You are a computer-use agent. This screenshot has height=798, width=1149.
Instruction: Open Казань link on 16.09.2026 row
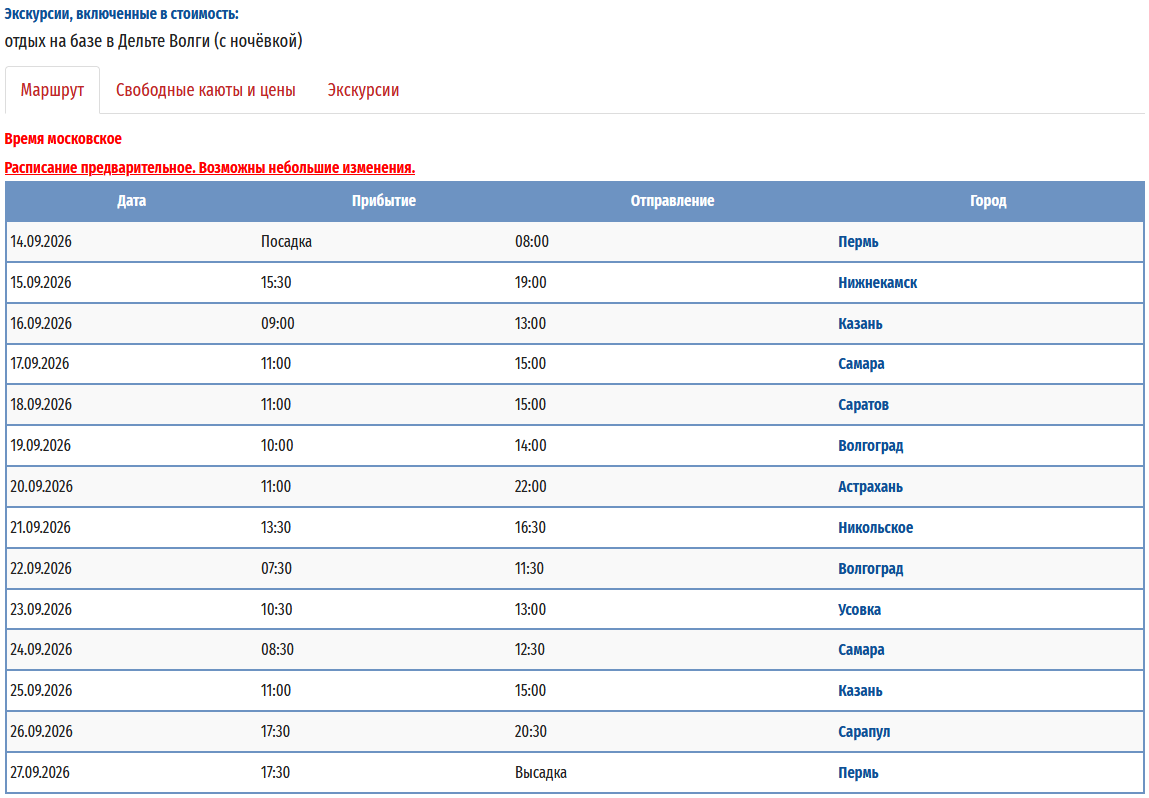(860, 324)
